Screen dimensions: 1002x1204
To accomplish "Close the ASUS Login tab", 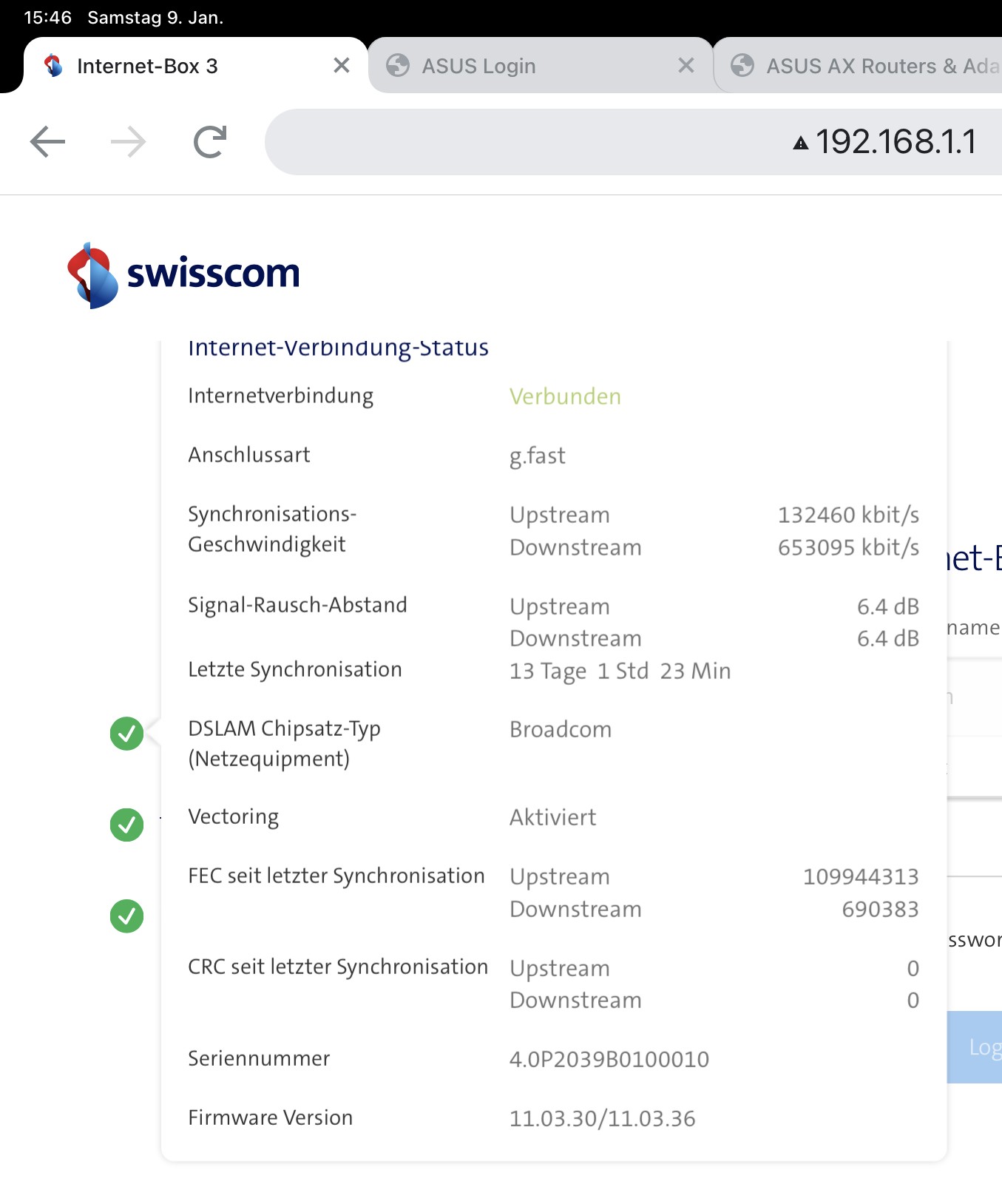I will click(x=686, y=66).
